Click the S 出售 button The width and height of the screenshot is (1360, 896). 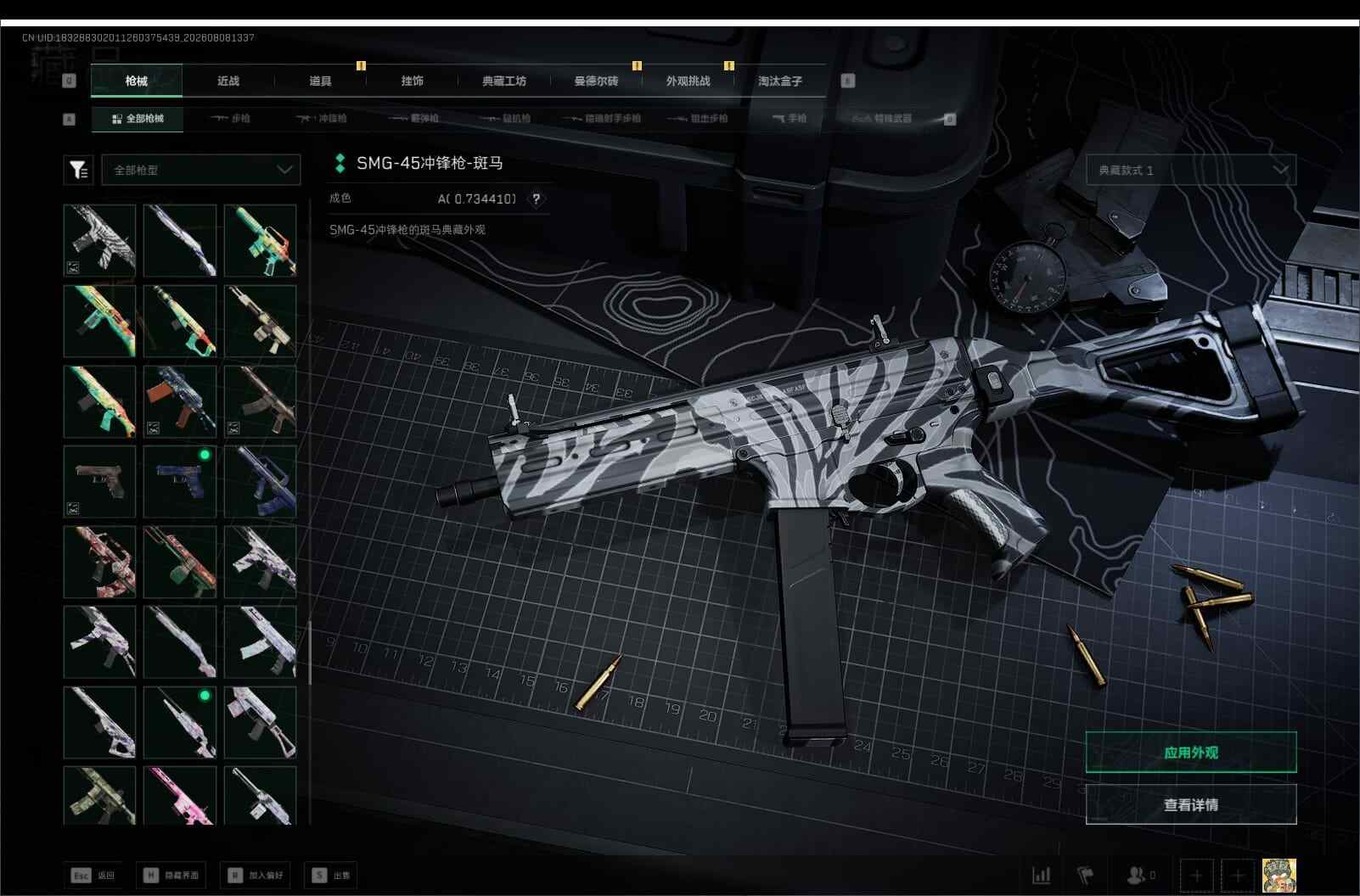click(x=332, y=875)
